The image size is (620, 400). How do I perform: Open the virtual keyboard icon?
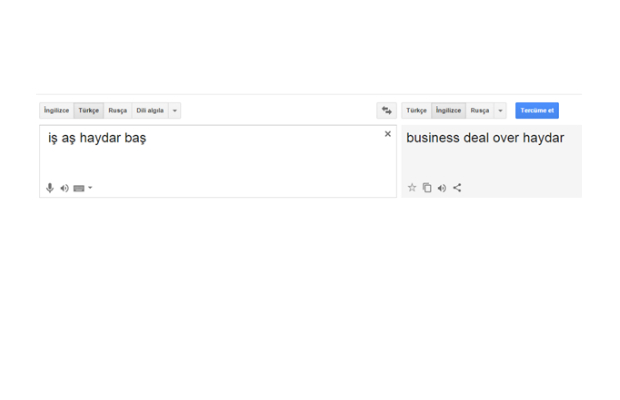[x=78, y=188]
